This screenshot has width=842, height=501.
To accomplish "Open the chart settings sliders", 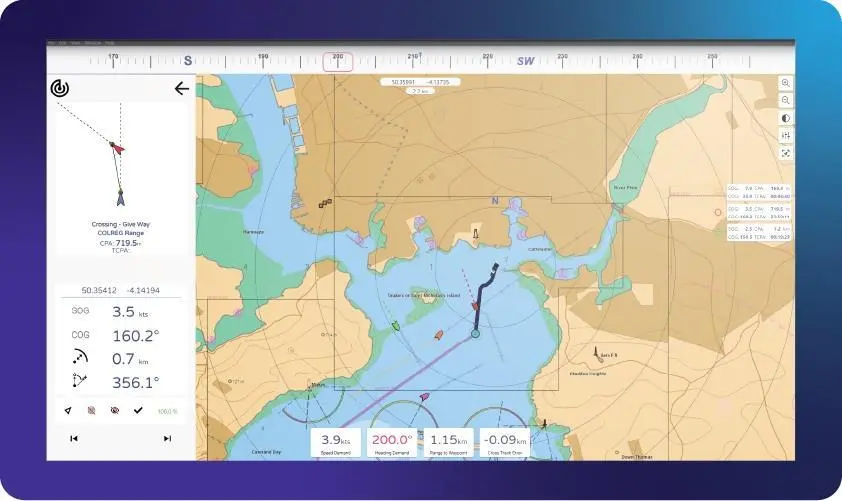I will (x=786, y=135).
